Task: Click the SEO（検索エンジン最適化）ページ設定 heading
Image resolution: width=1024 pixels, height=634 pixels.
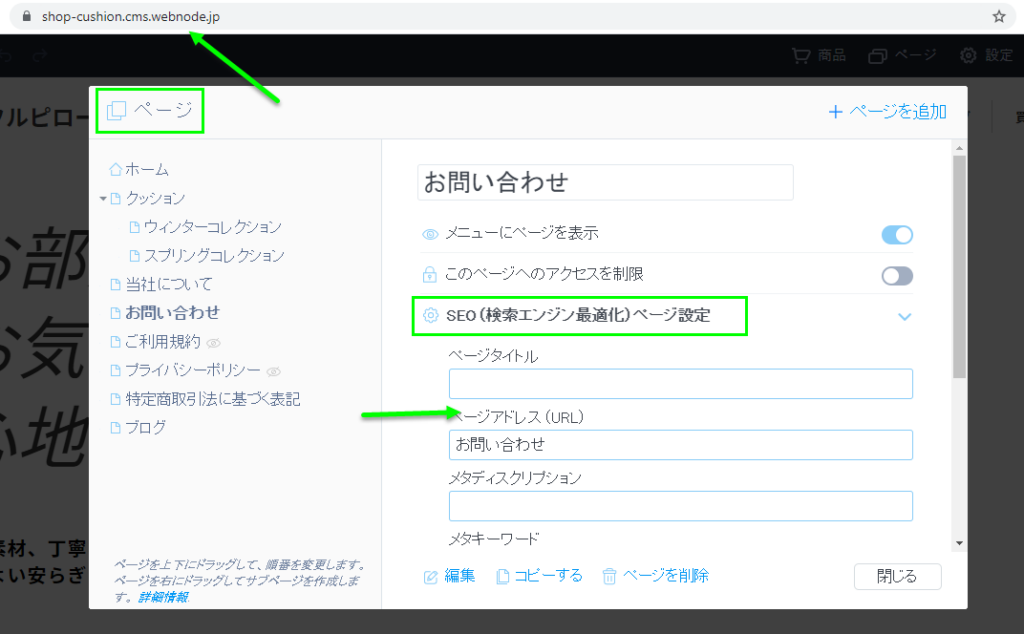Action: pyautogui.click(x=578, y=315)
